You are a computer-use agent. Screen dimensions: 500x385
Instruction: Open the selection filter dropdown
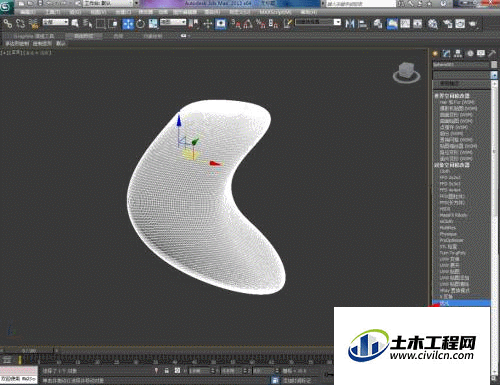point(55,22)
